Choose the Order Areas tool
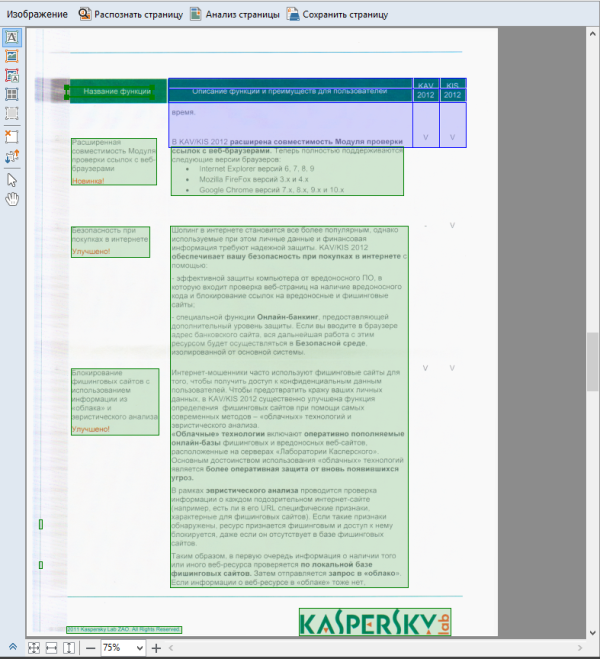Image resolution: width=600 pixels, height=659 pixels. pyautogui.click(x=12, y=157)
